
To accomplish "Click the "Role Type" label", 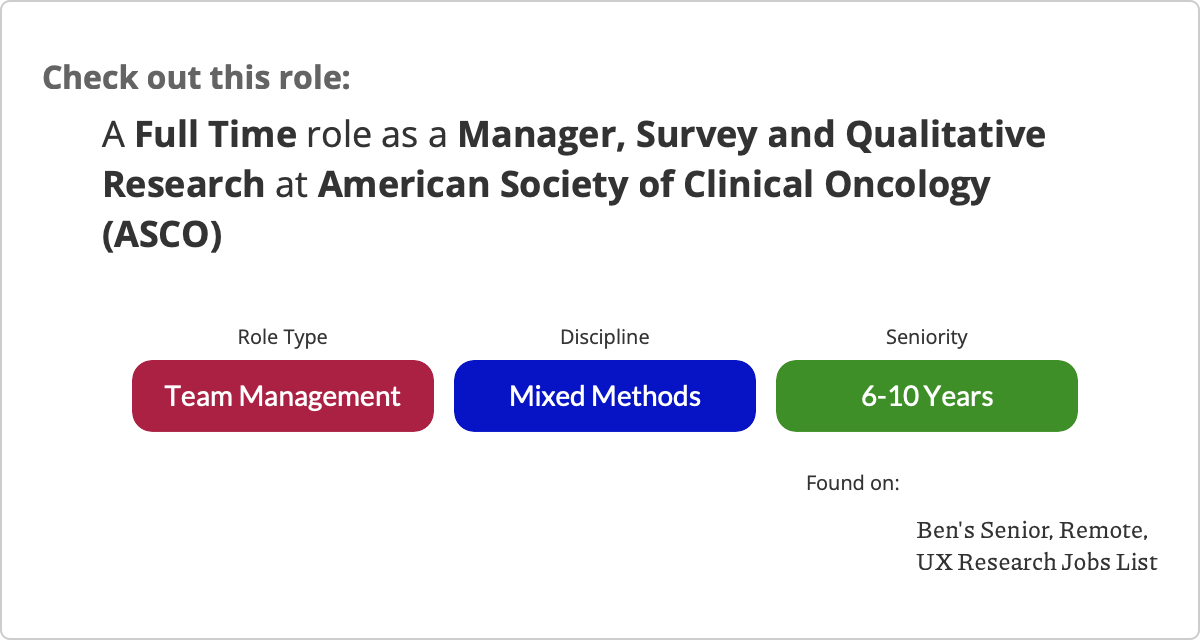I will pos(282,337).
